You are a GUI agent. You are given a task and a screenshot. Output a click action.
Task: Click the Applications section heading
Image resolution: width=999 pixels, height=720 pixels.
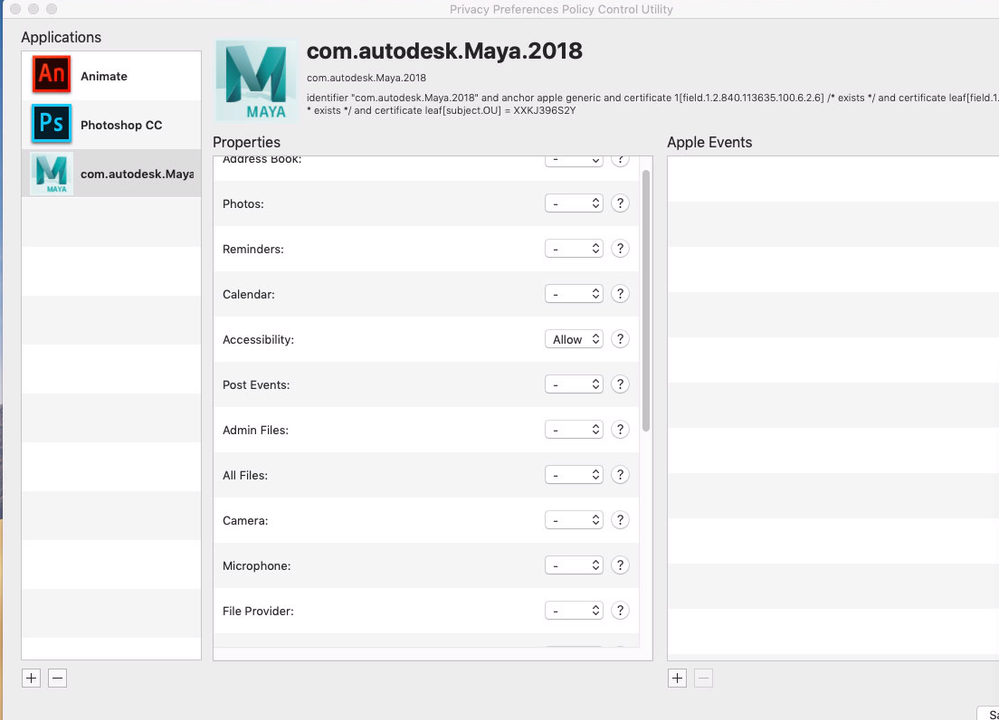(x=61, y=37)
